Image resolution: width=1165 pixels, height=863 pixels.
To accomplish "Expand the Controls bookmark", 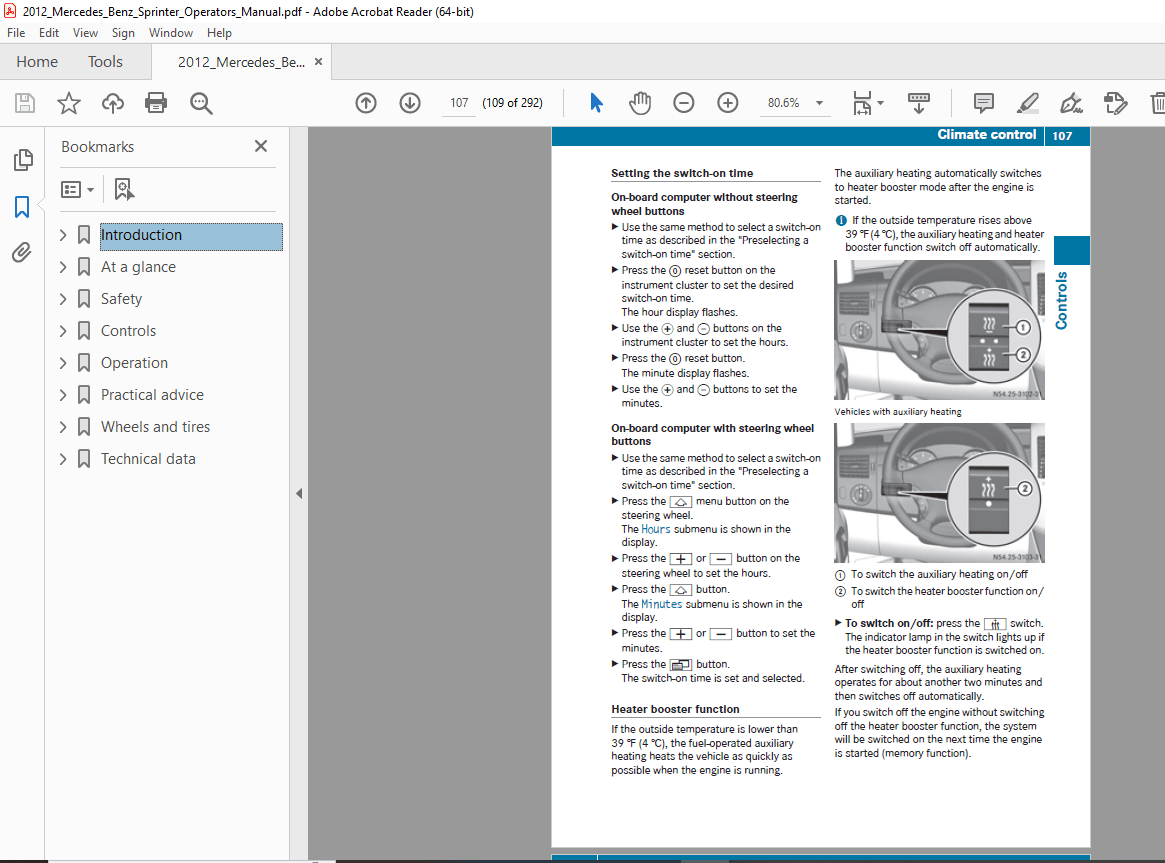I will tap(62, 330).
